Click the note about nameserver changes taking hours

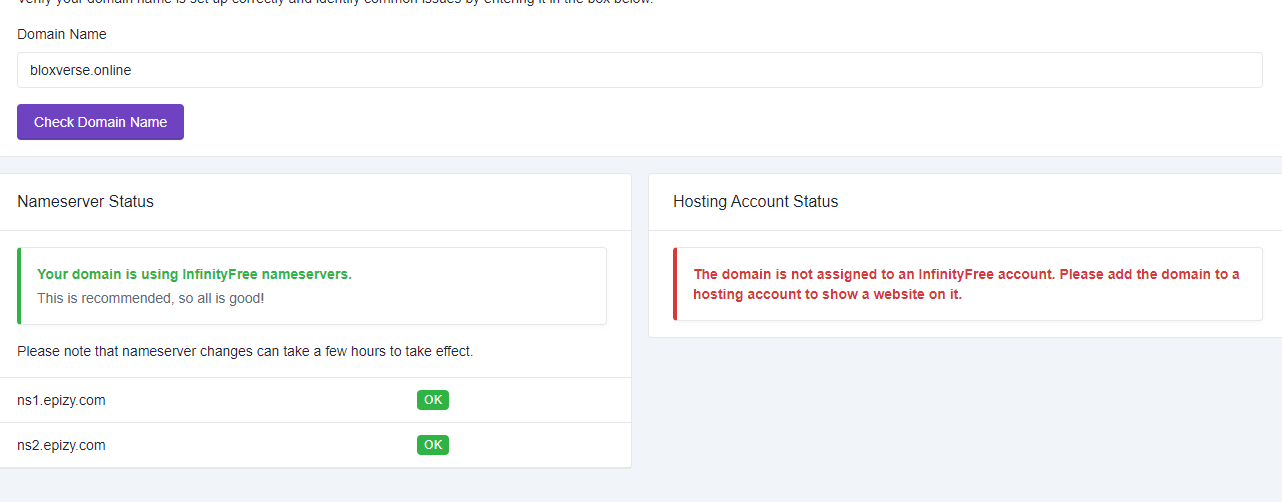click(x=245, y=351)
